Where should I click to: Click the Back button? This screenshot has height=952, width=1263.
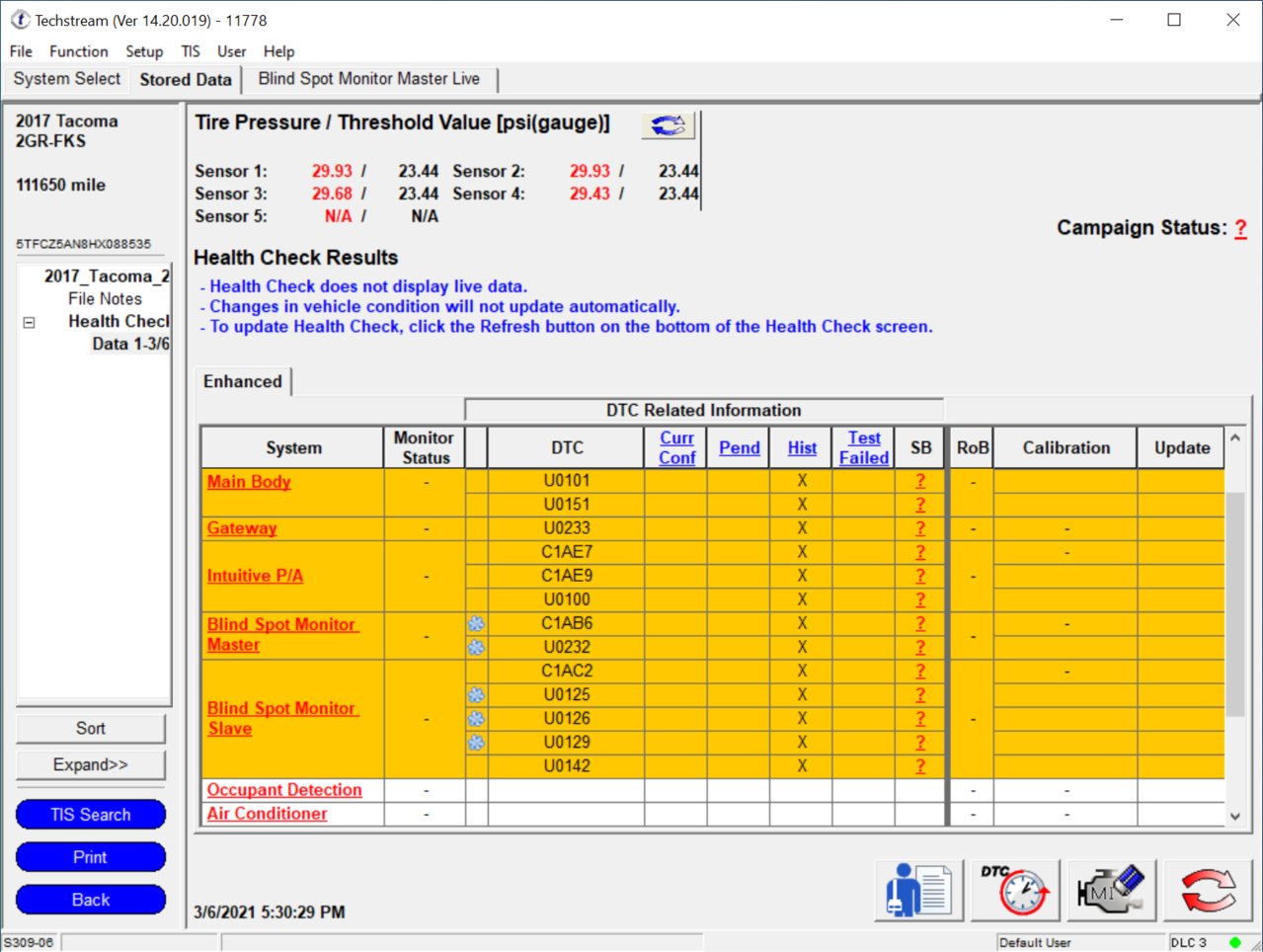coord(91,900)
